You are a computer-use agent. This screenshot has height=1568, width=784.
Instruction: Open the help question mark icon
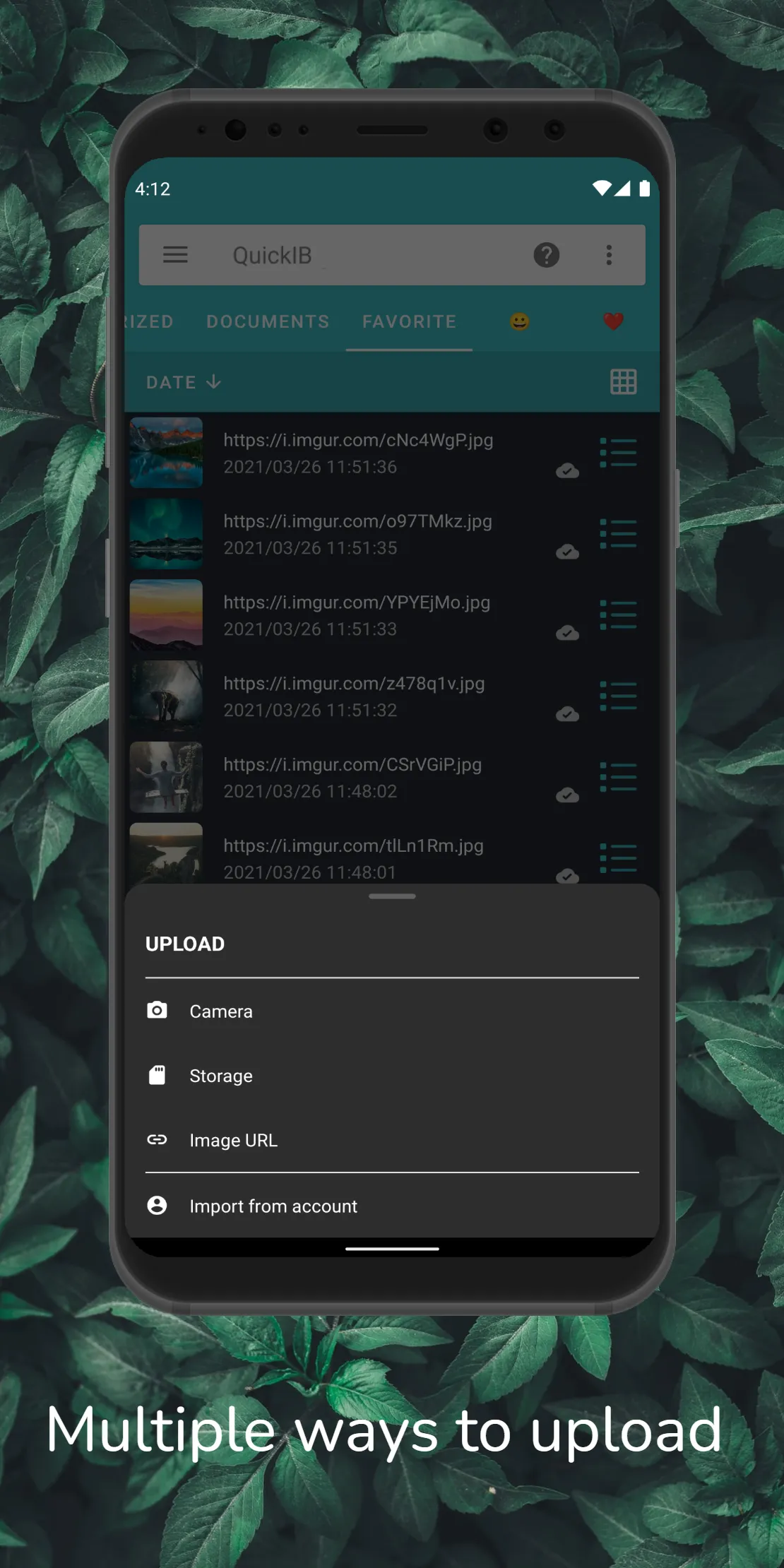[x=546, y=255]
